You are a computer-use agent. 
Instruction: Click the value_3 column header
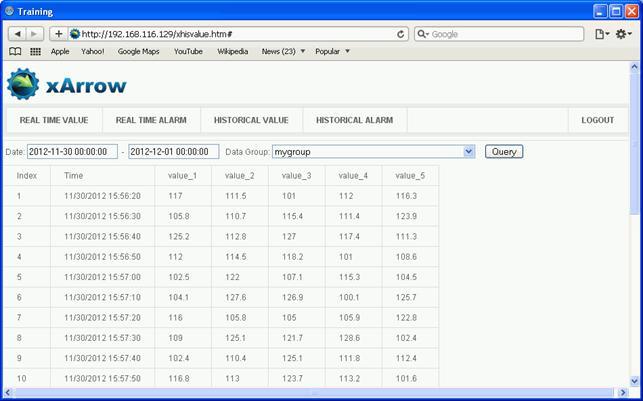[296, 175]
